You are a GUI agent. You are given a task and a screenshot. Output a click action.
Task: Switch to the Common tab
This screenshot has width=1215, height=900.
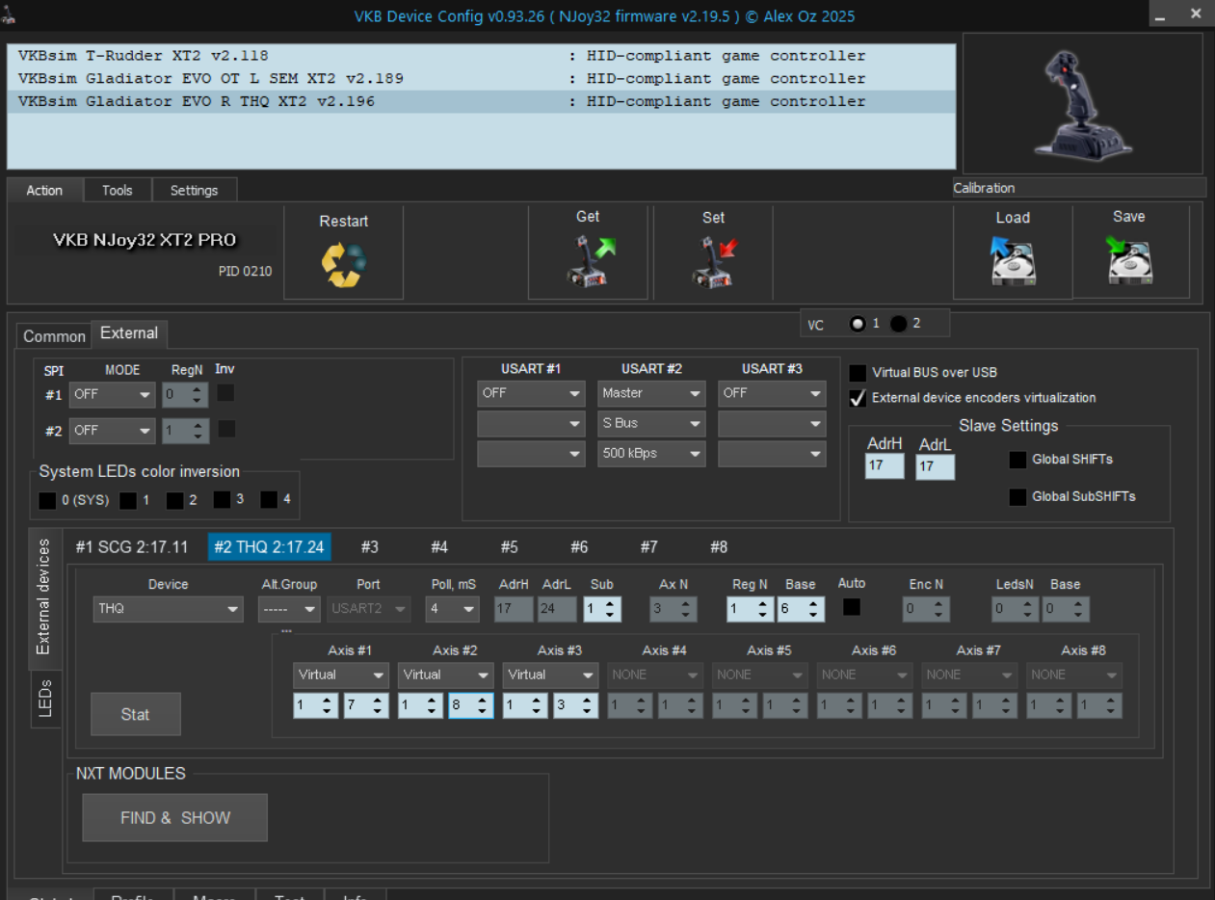[54, 336]
